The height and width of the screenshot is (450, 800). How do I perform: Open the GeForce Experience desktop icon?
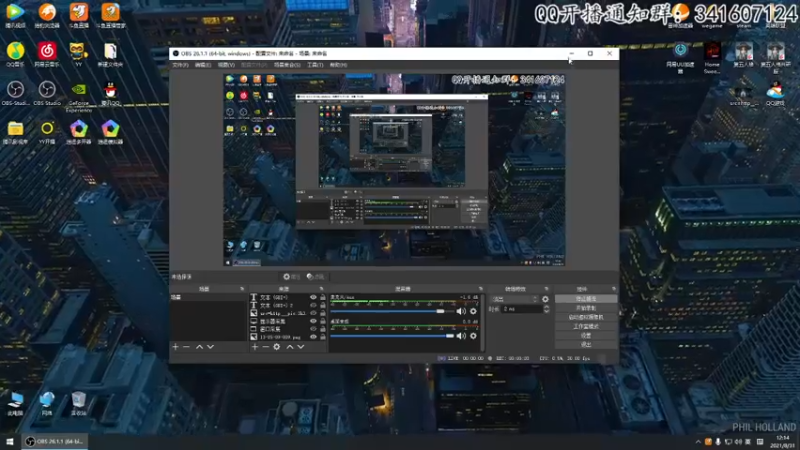[x=79, y=97]
